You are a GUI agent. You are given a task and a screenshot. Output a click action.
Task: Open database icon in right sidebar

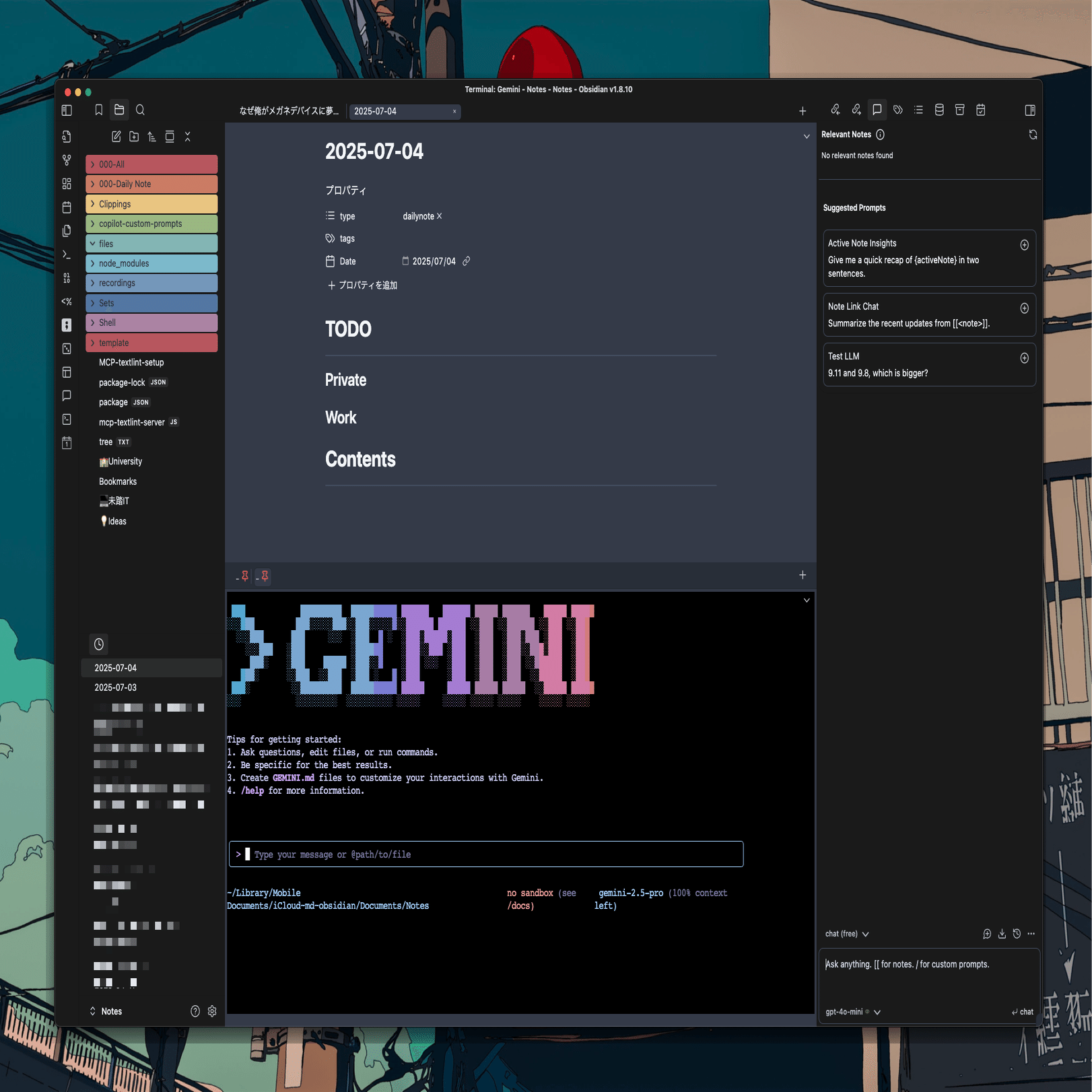coord(939,110)
